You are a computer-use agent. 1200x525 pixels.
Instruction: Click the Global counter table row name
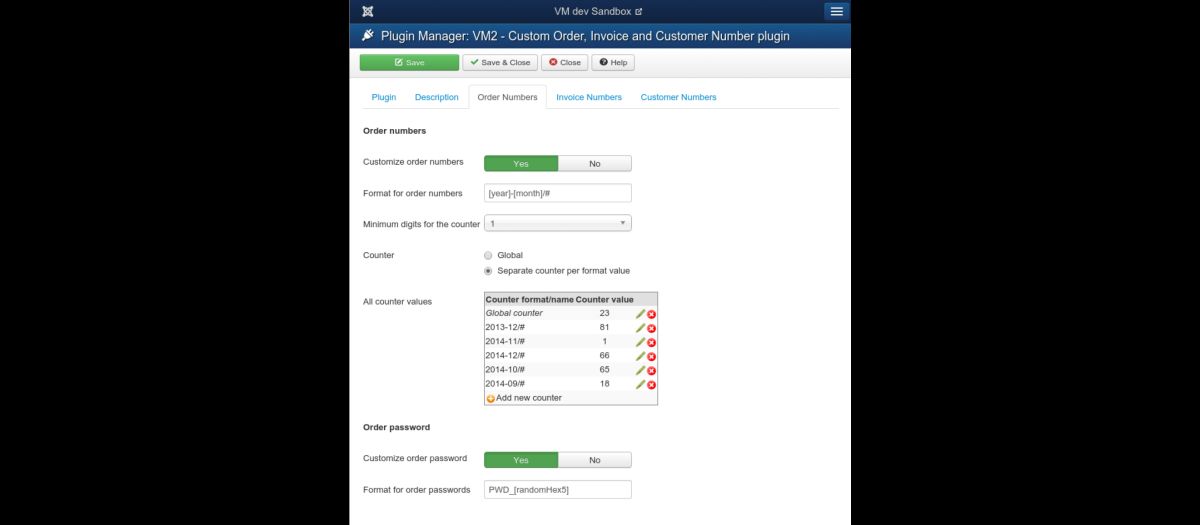pos(514,314)
